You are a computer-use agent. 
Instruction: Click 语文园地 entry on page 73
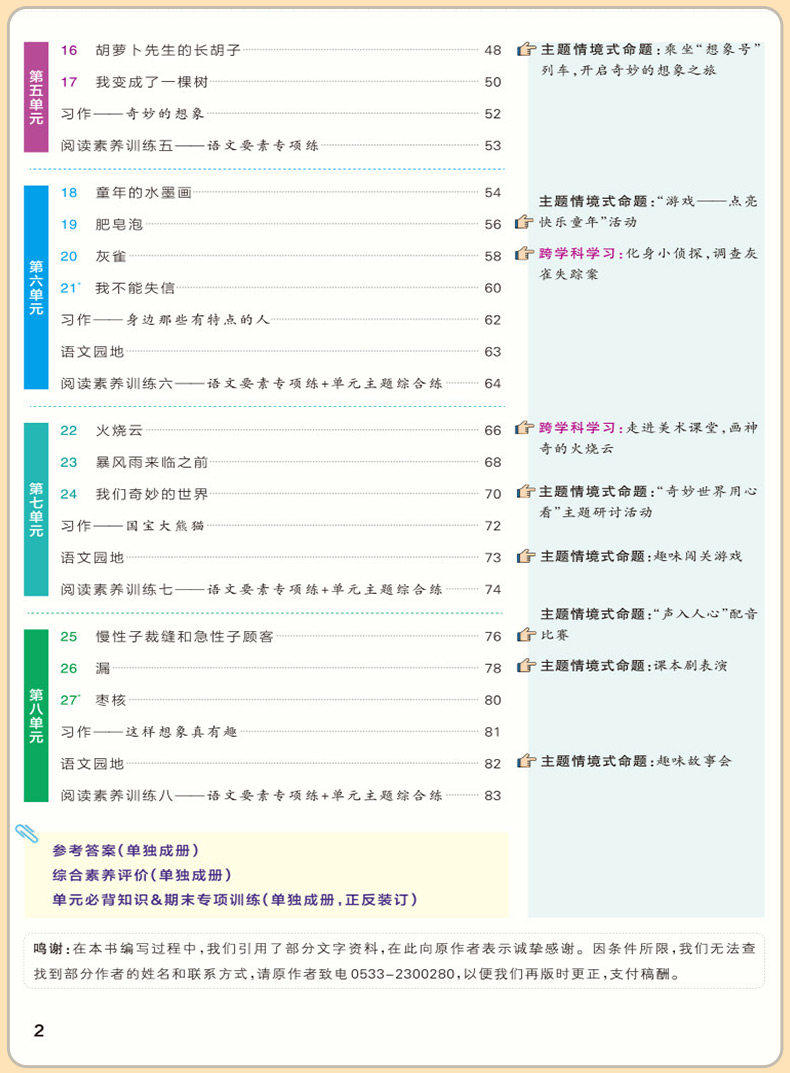[x=281, y=558]
